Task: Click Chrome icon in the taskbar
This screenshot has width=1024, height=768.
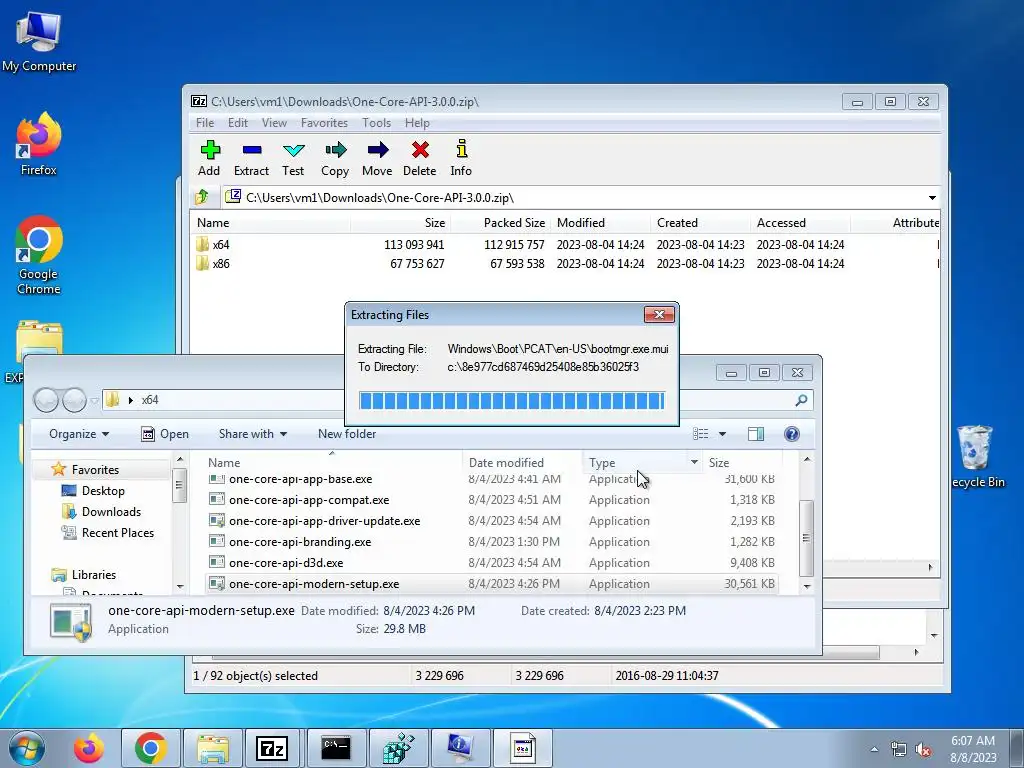Action: pos(150,748)
